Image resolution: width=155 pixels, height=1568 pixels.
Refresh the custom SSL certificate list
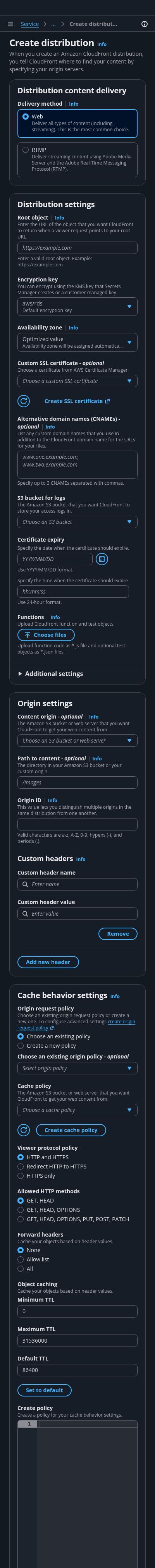[x=24, y=401]
